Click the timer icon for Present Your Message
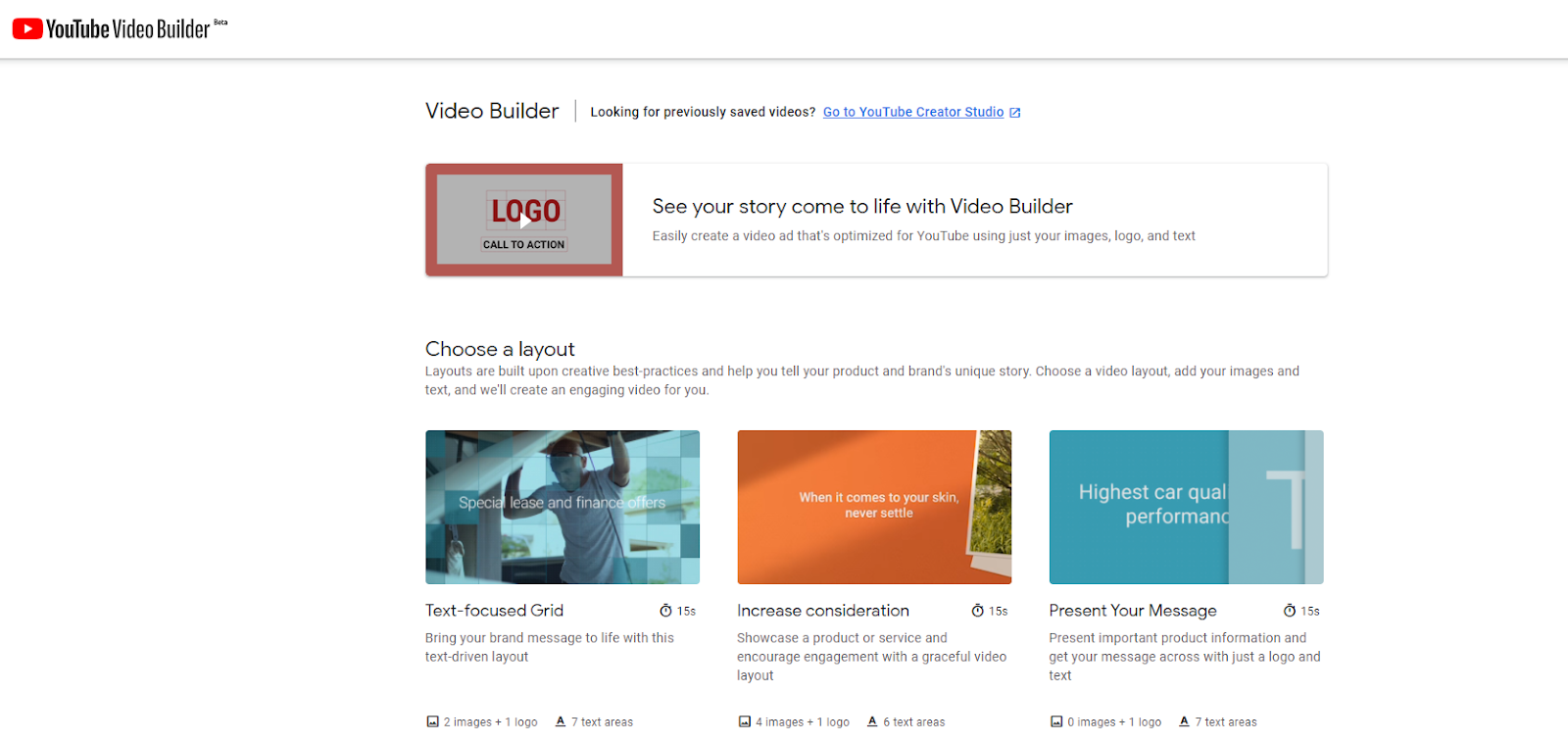Viewport: 1568px width, 743px height. (1290, 611)
